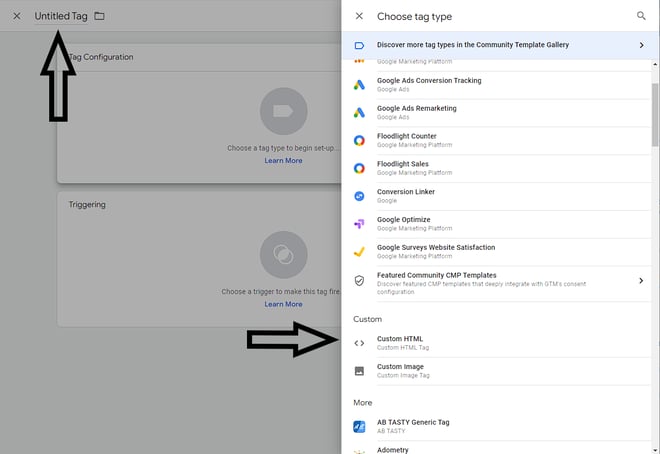Edit the Untitled Tag name field

[61, 16]
